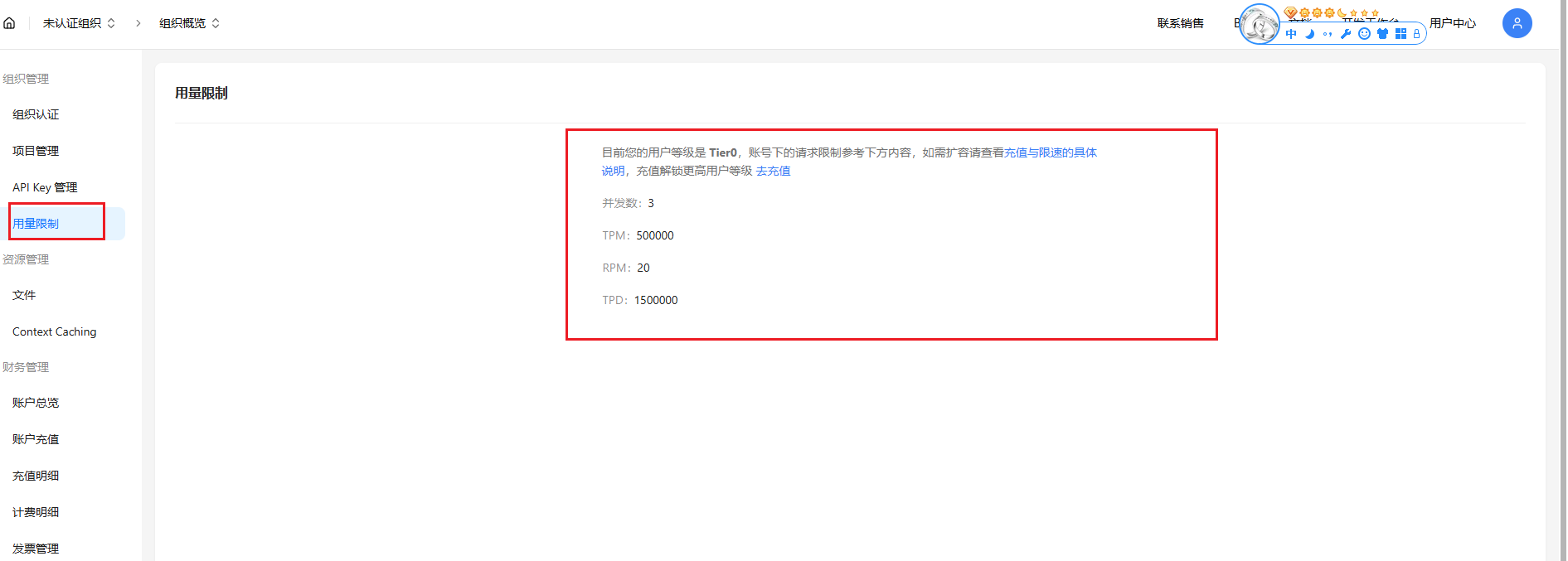Click the TPD value 1500000
Viewport: 1568px width, 561px height.
(656, 300)
